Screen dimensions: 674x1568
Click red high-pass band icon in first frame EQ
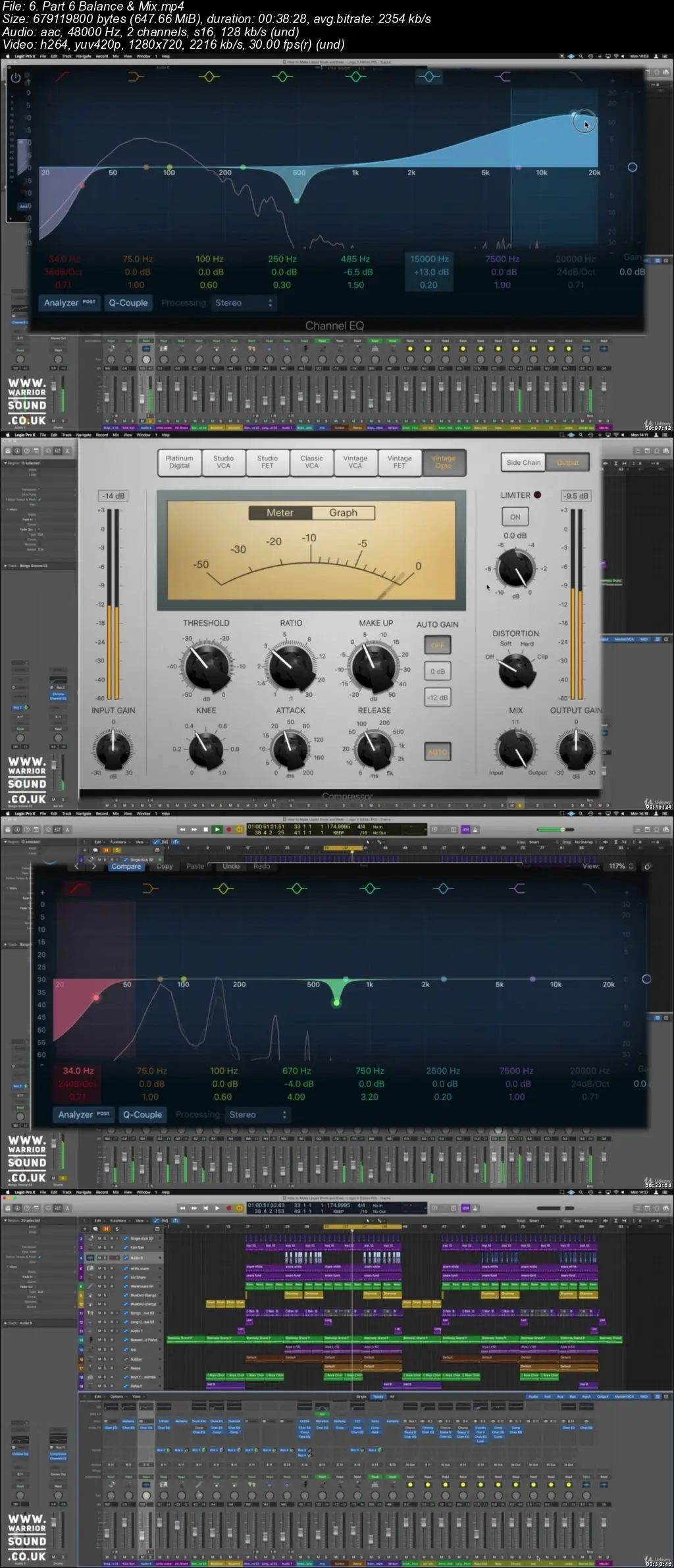[x=63, y=77]
